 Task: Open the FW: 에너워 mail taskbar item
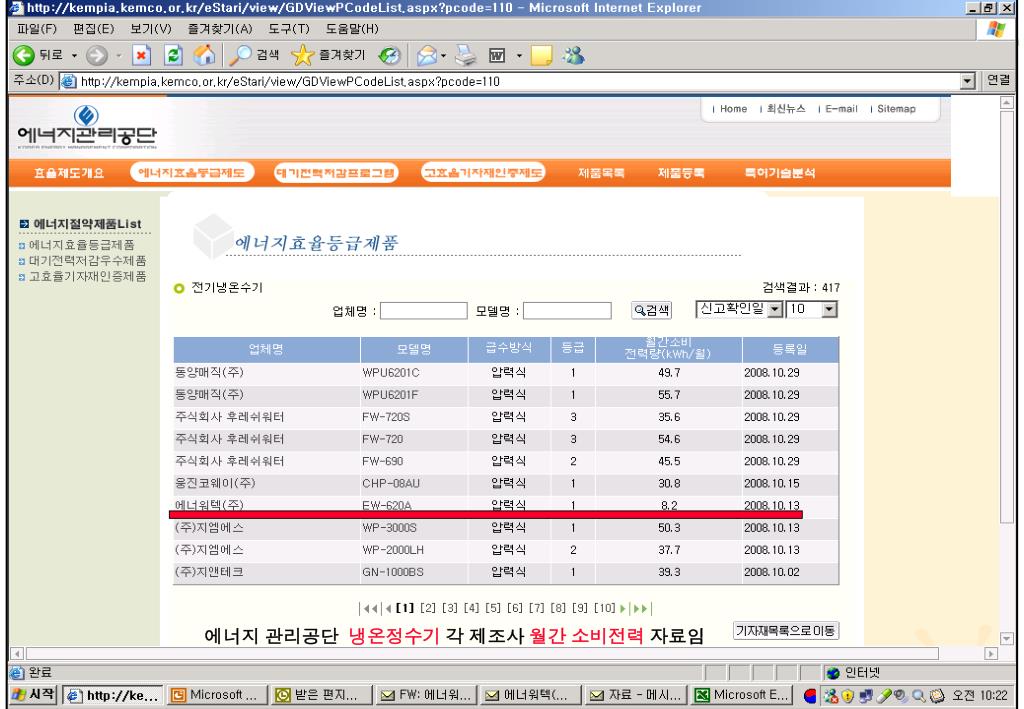point(427,695)
